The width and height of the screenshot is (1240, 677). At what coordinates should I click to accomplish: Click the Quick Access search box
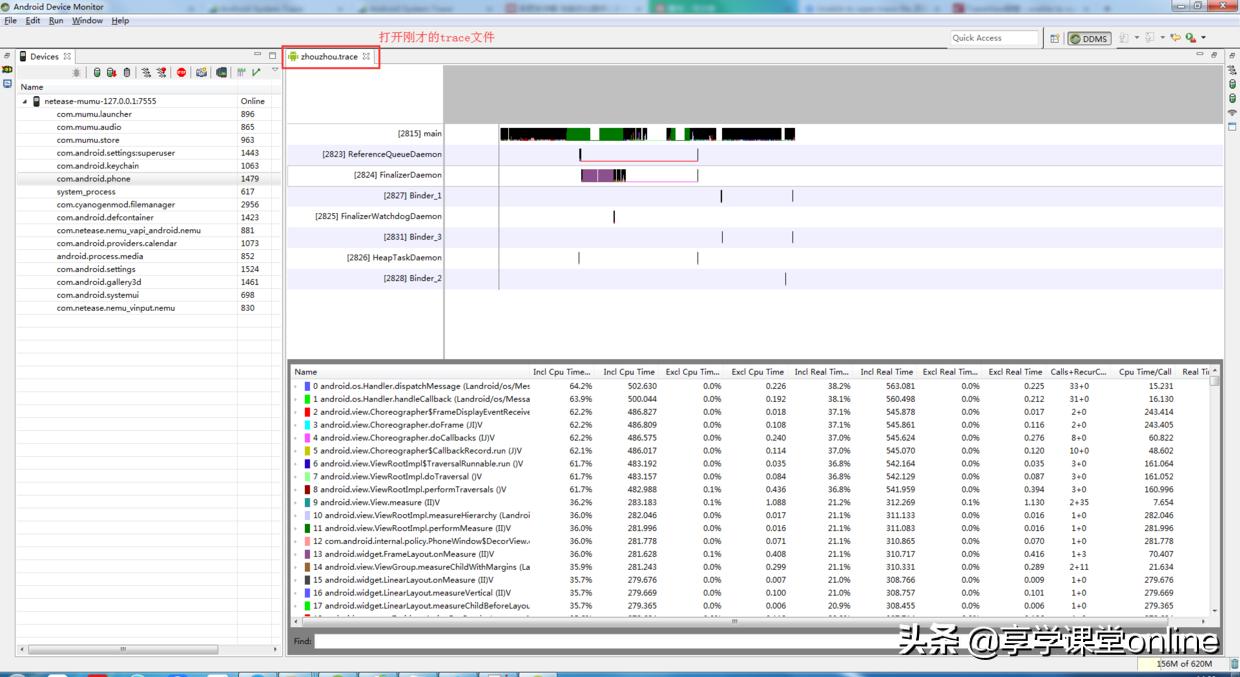(994, 38)
